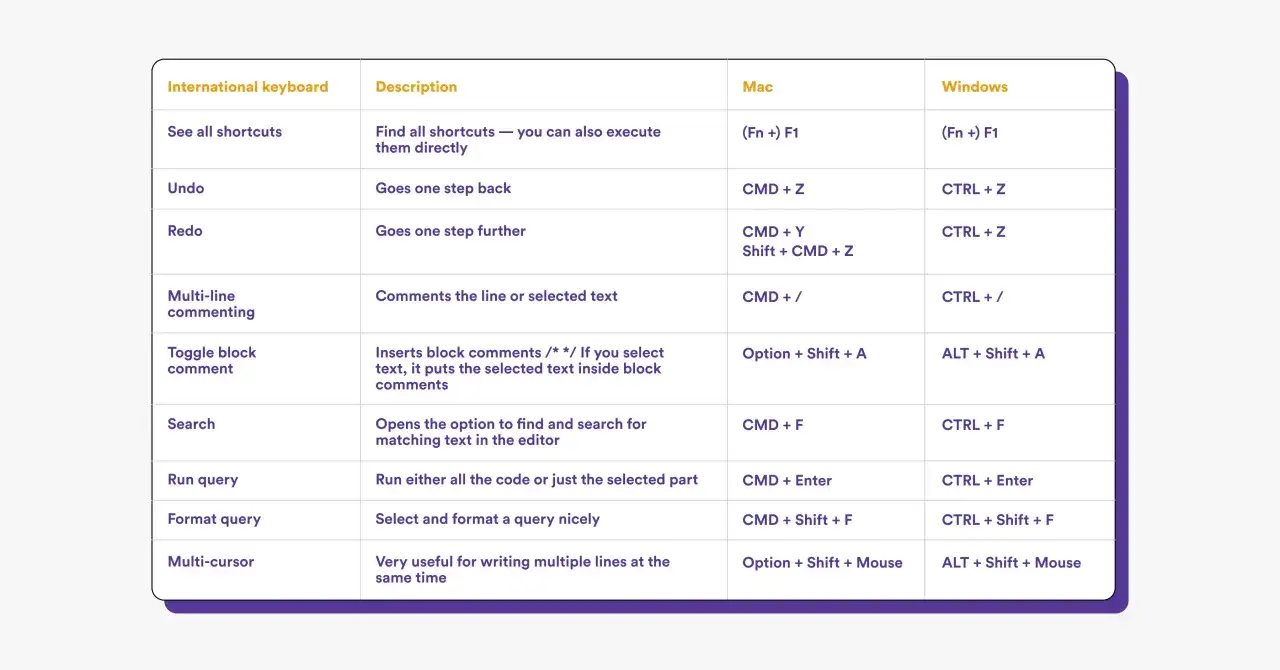Select the "Multi-cursor" row label
Image resolution: width=1280 pixels, height=670 pixels.
[x=210, y=562]
